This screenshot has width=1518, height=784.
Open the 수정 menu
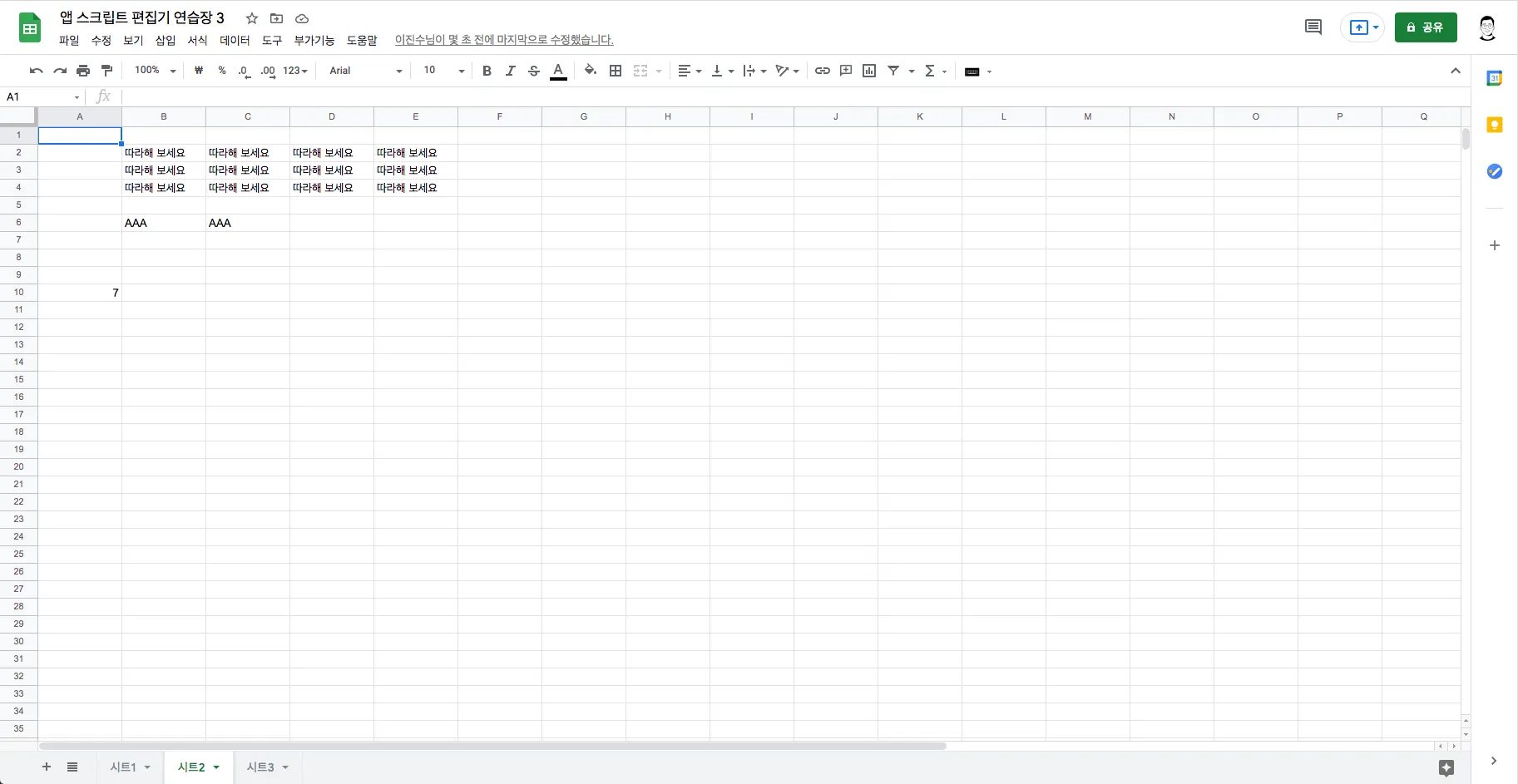click(x=101, y=40)
